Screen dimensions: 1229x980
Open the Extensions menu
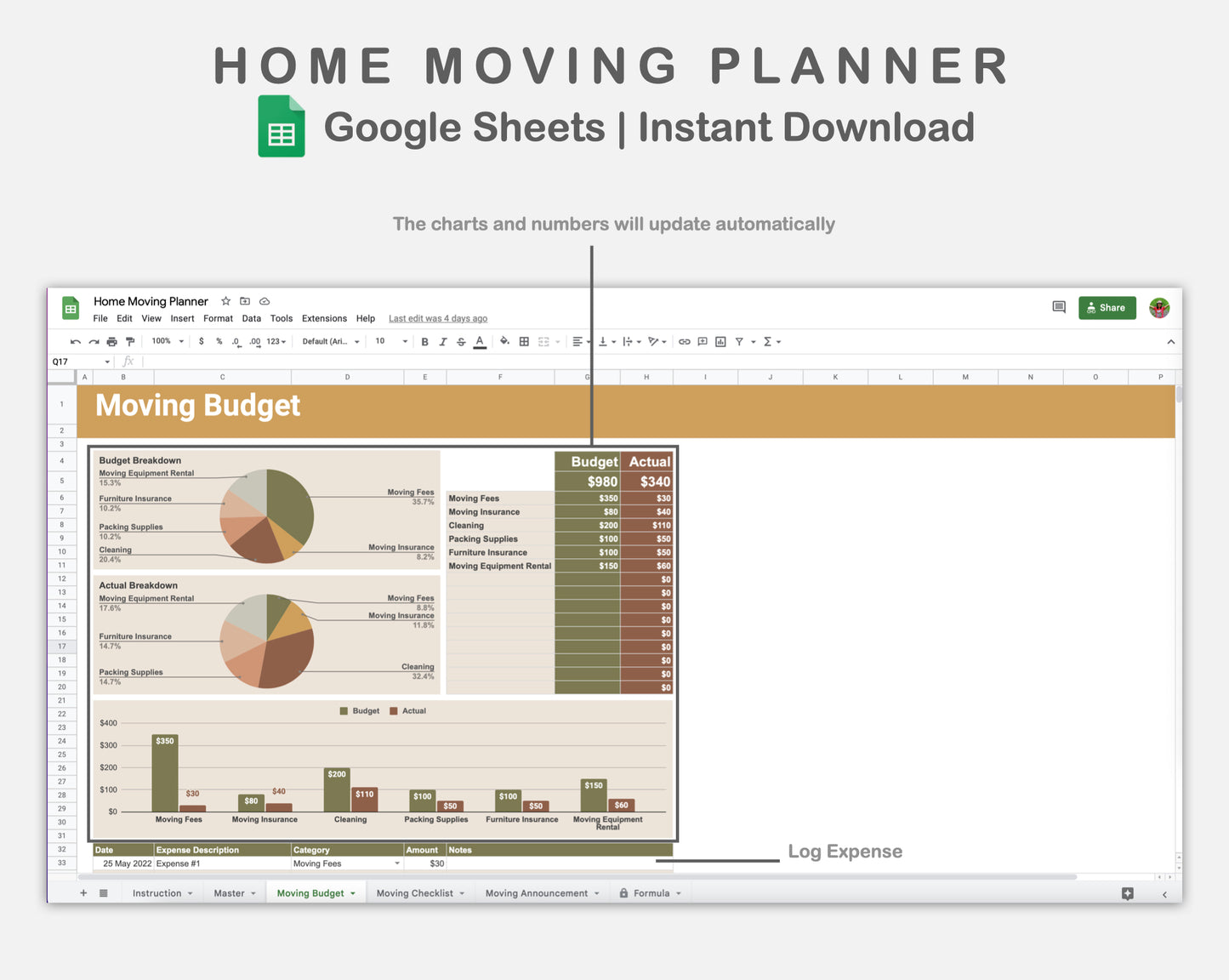[324, 318]
